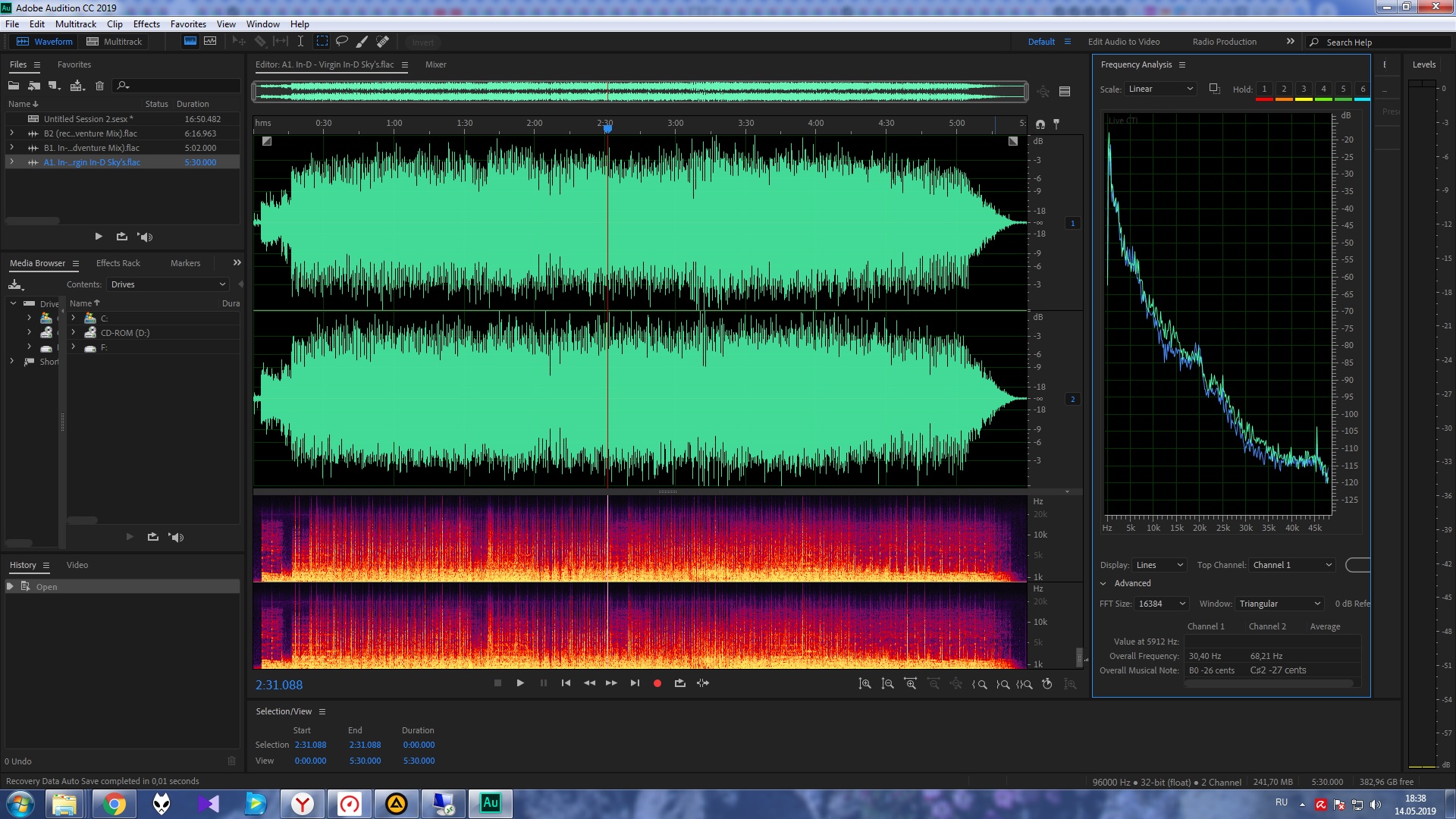1456x819 pixels.
Task: Open Google Chrome from the taskbar
Action: coord(115,804)
